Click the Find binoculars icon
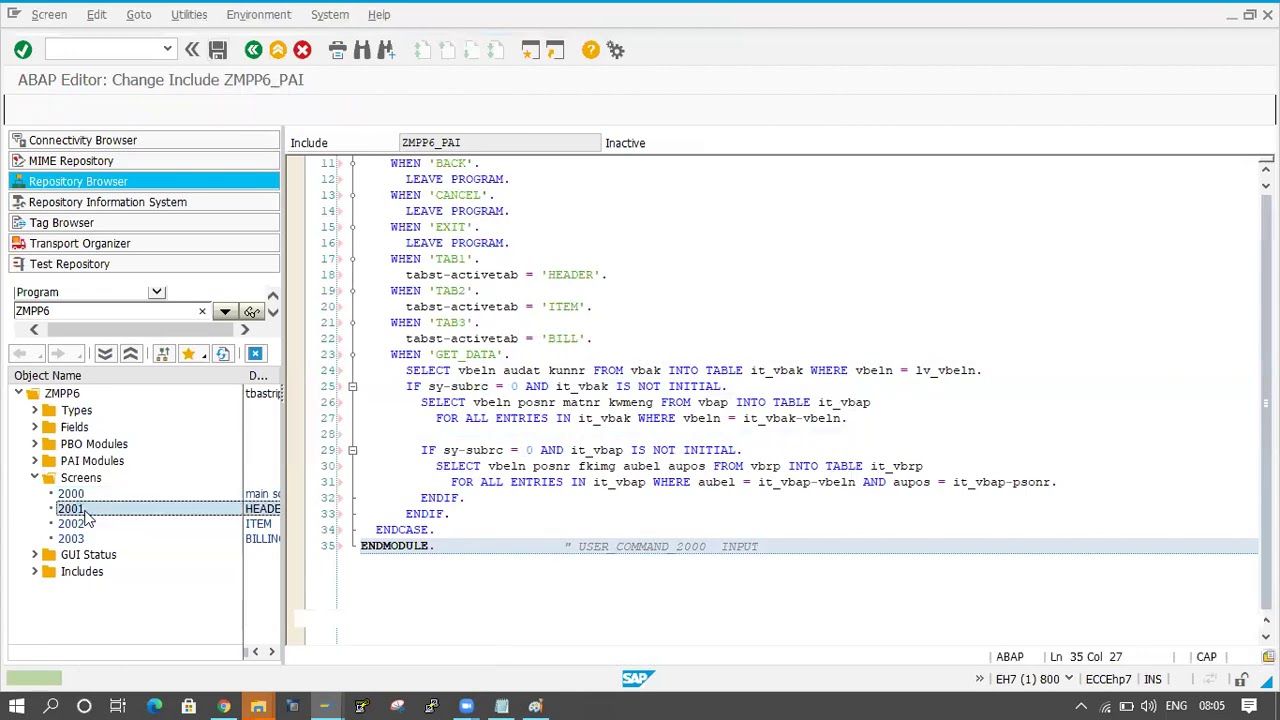1280x720 pixels. [362, 50]
